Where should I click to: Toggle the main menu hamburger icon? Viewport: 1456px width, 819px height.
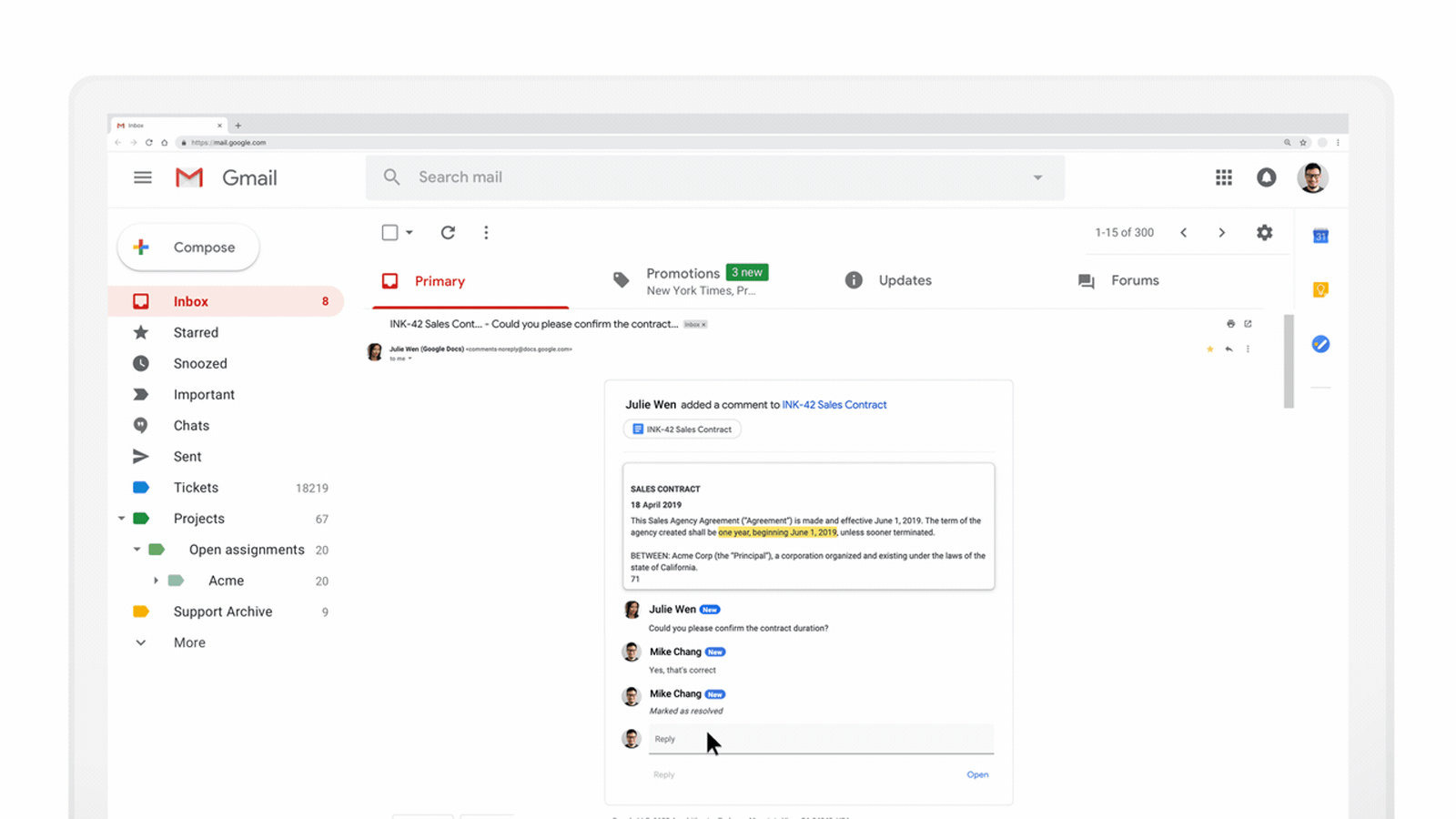pos(143,177)
